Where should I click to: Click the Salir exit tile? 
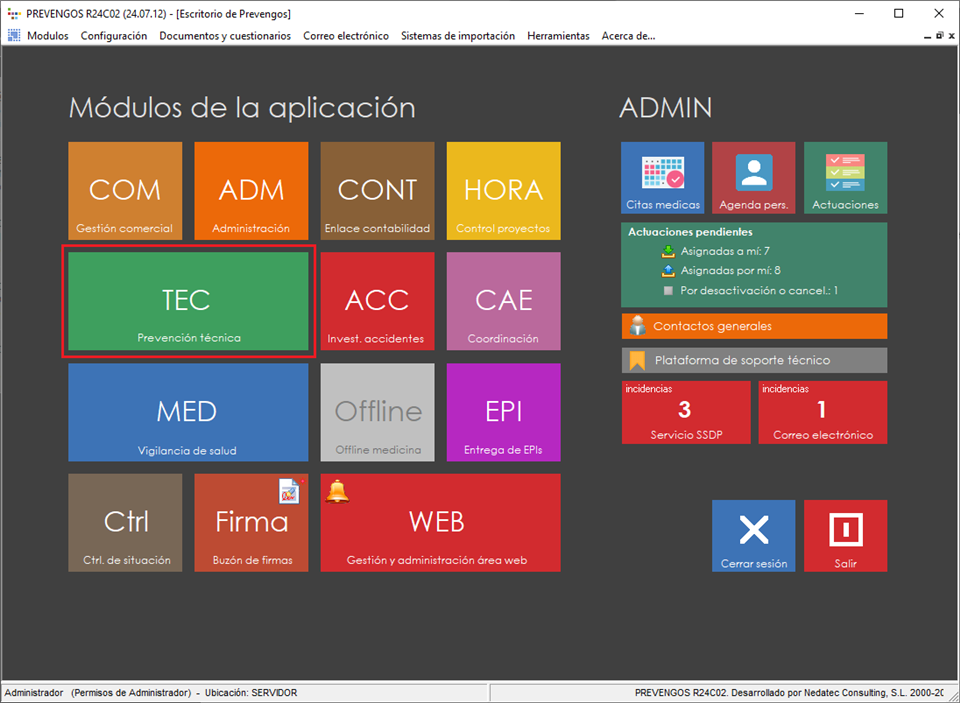[845, 535]
